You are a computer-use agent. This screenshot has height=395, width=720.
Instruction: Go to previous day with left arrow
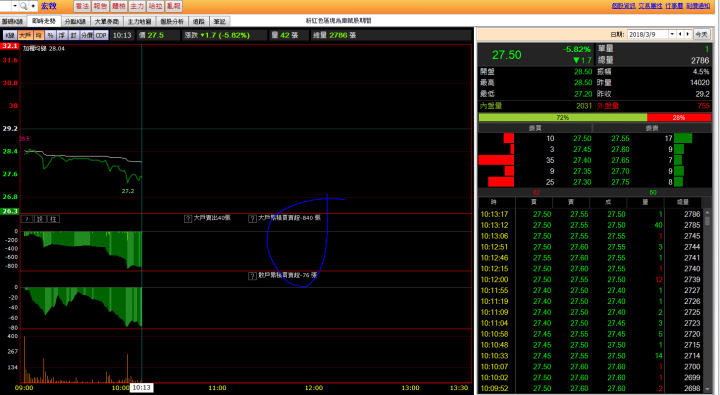point(680,34)
